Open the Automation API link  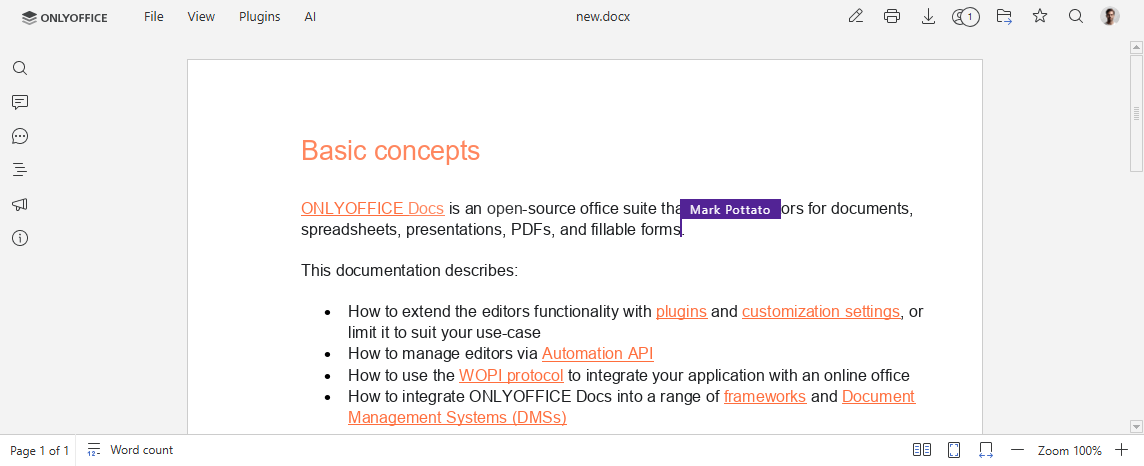(598, 354)
